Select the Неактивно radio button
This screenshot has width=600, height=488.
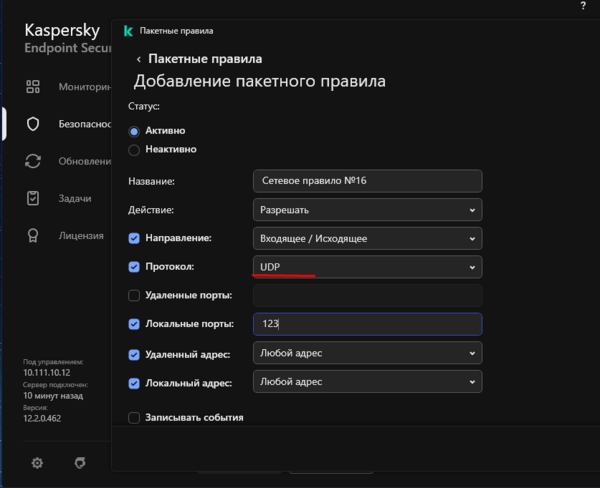coord(134,150)
